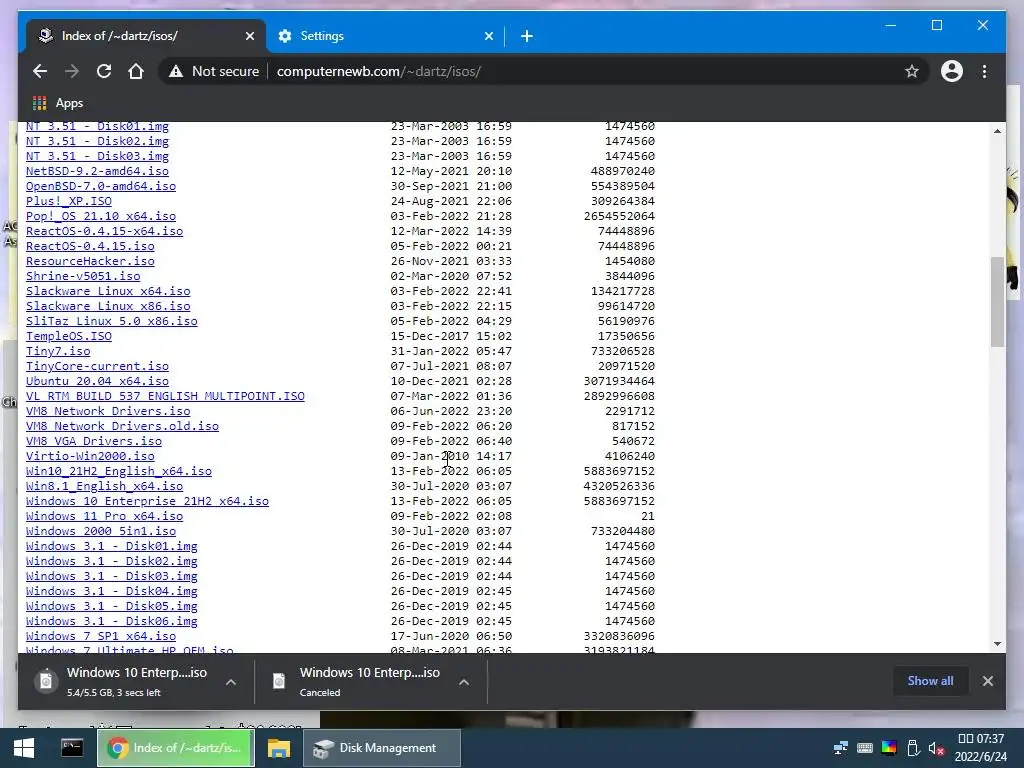Click the colorful display tray icon
1024x768 pixels.
(889, 748)
